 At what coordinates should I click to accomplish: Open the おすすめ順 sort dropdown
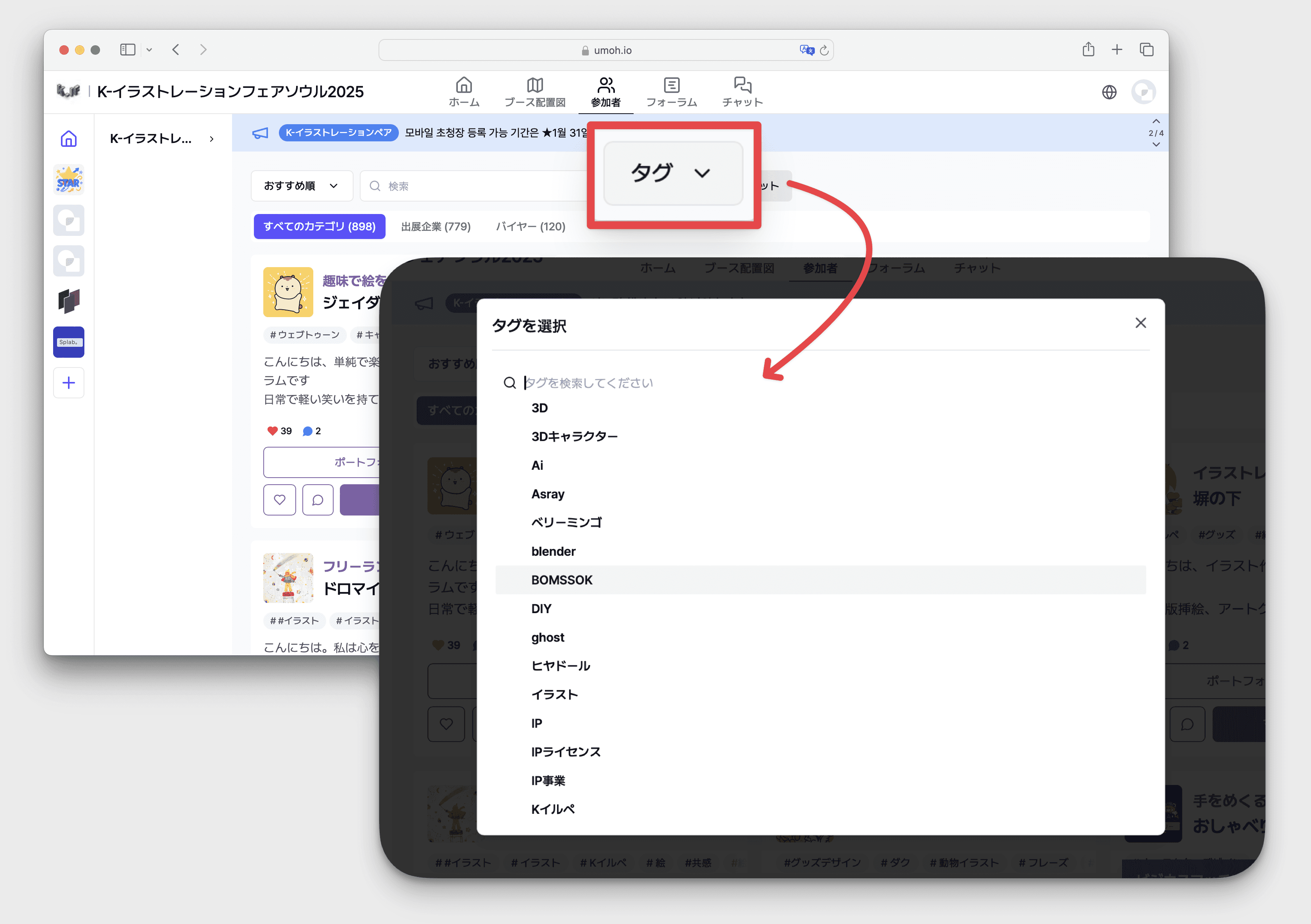tap(302, 186)
